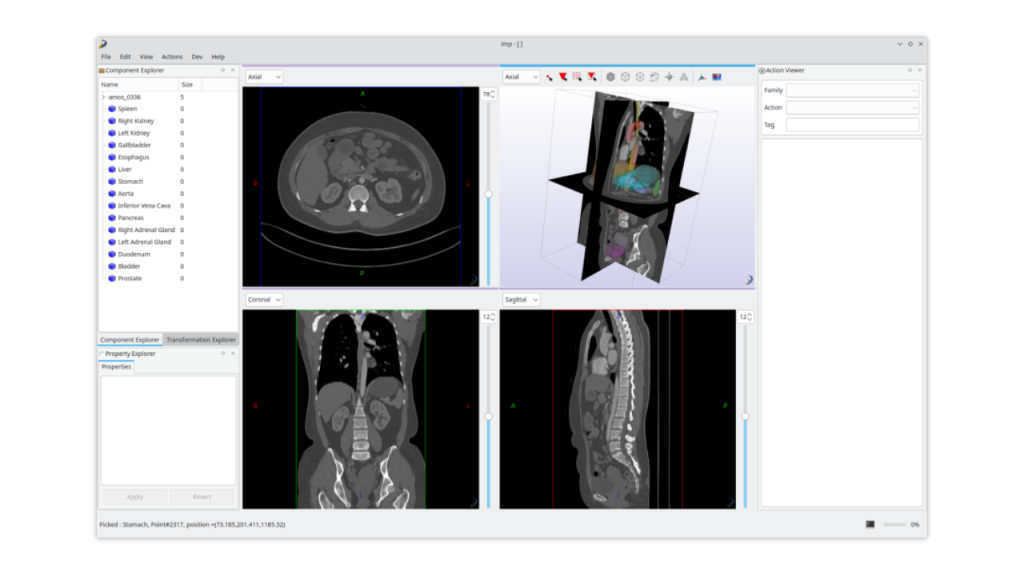The image size is (1024, 576).
Task: Click the axial view slice slider
Action: pos(488,194)
